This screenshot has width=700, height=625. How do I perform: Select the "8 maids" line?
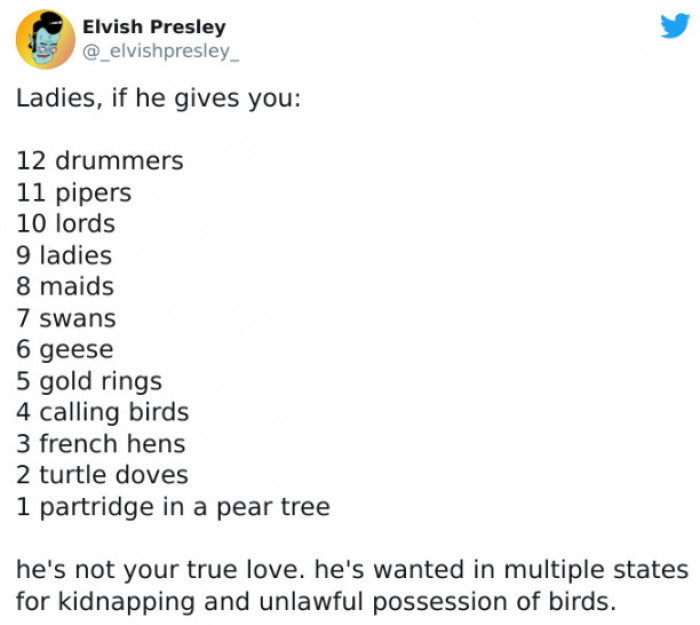click(65, 286)
